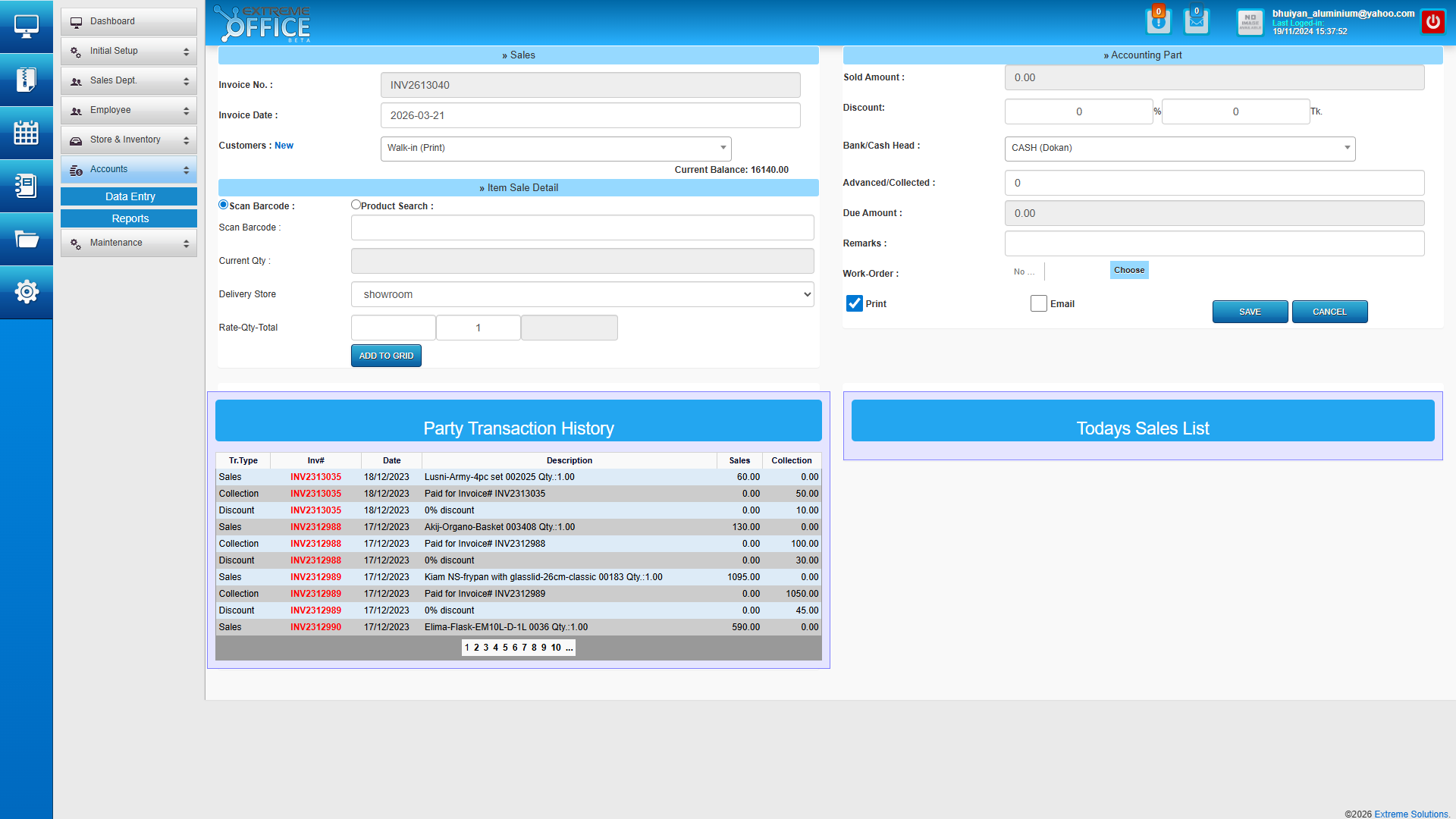Click the ADD TO GRID button

click(386, 356)
